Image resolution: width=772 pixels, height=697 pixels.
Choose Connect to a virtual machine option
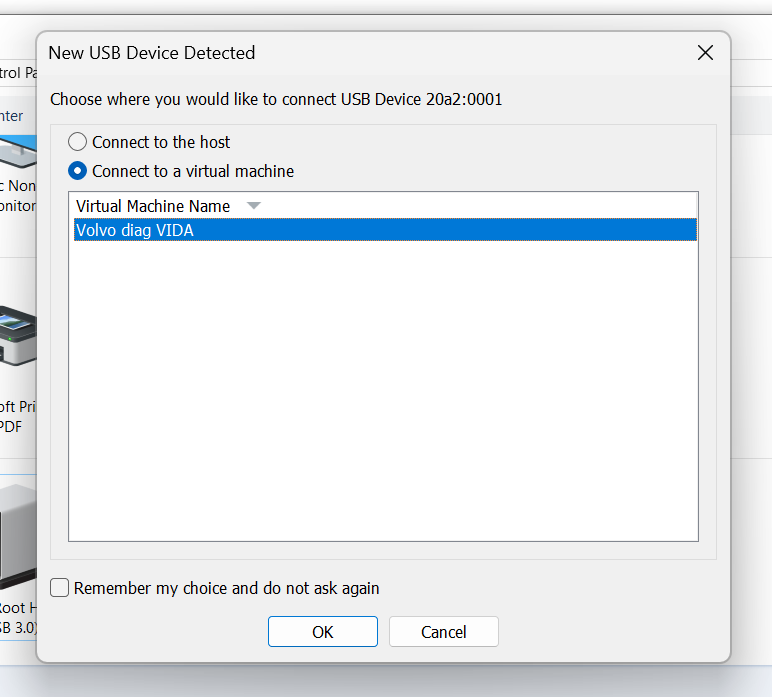click(x=77, y=171)
